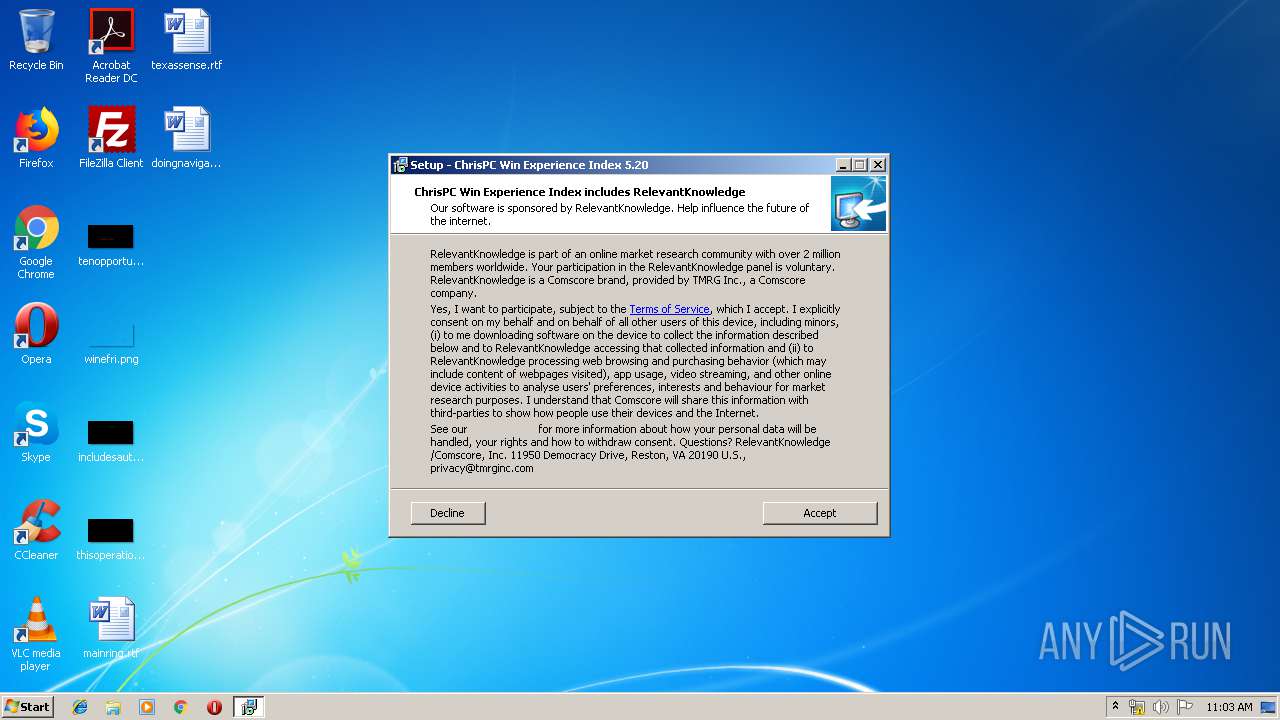Launch Opera from the taskbar
The image size is (1280, 720).
(214, 707)
